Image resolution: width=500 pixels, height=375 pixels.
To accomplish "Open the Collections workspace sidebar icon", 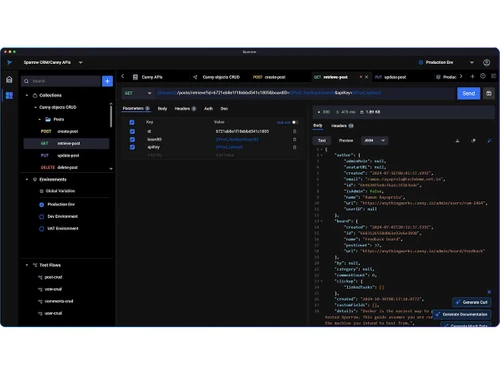I will (9, 96).
